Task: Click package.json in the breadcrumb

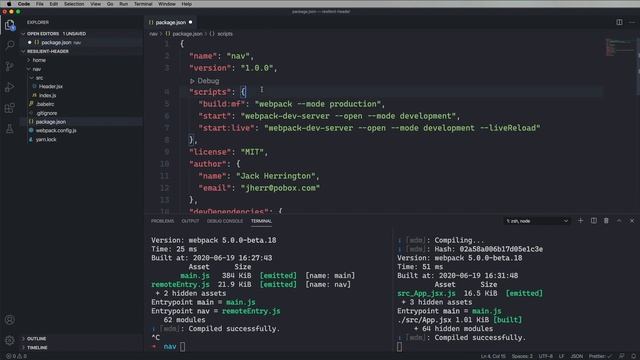Action: pos(187,34)
